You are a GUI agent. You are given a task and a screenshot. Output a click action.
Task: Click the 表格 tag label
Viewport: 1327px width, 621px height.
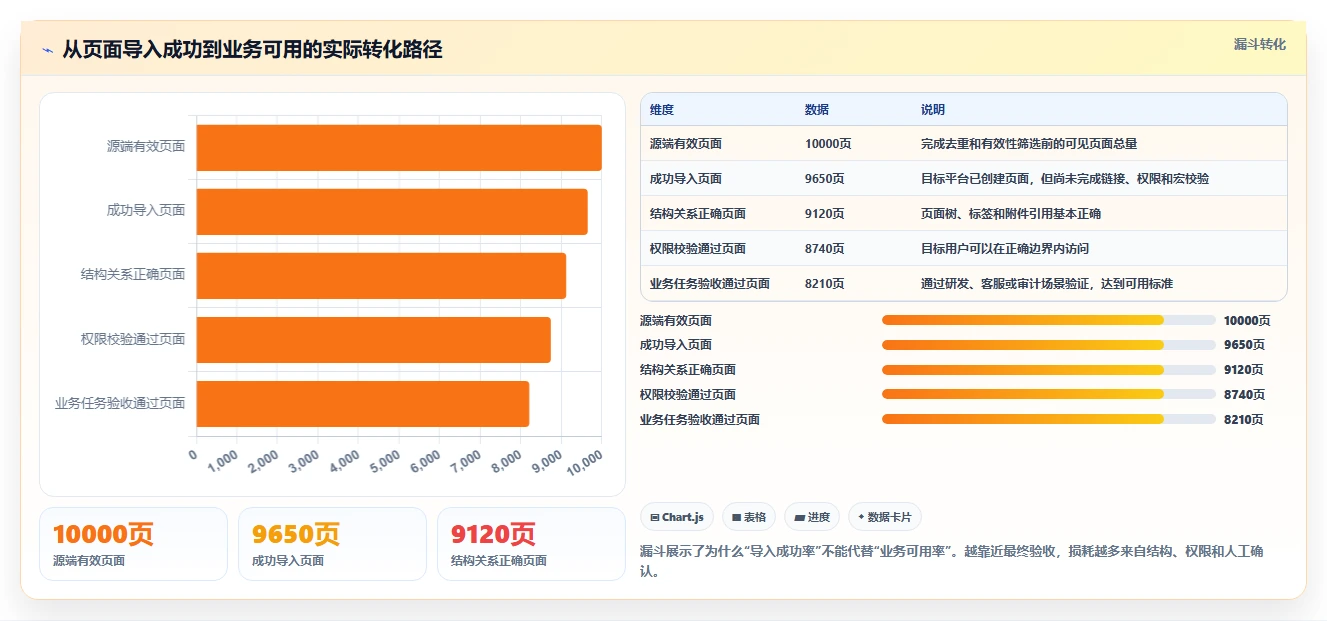click(x=755, y=517)
